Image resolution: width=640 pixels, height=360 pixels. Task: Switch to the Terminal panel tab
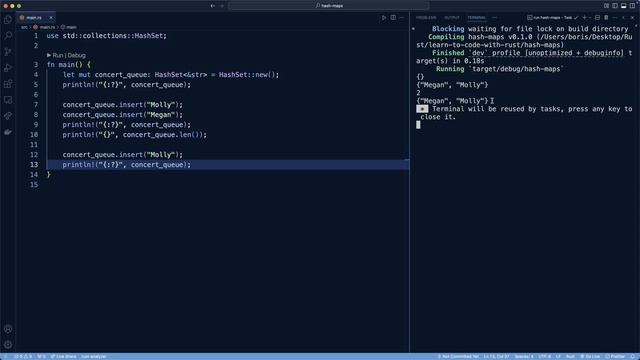click(x=476, y=18)
